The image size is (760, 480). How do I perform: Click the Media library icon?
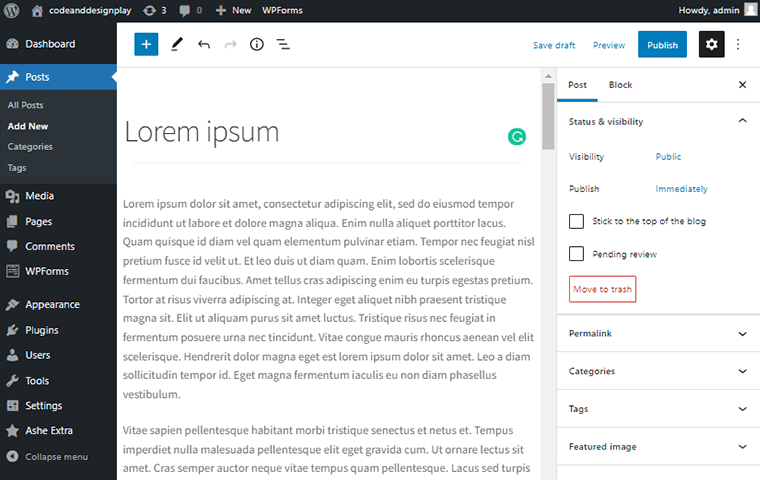pos(13,196)
